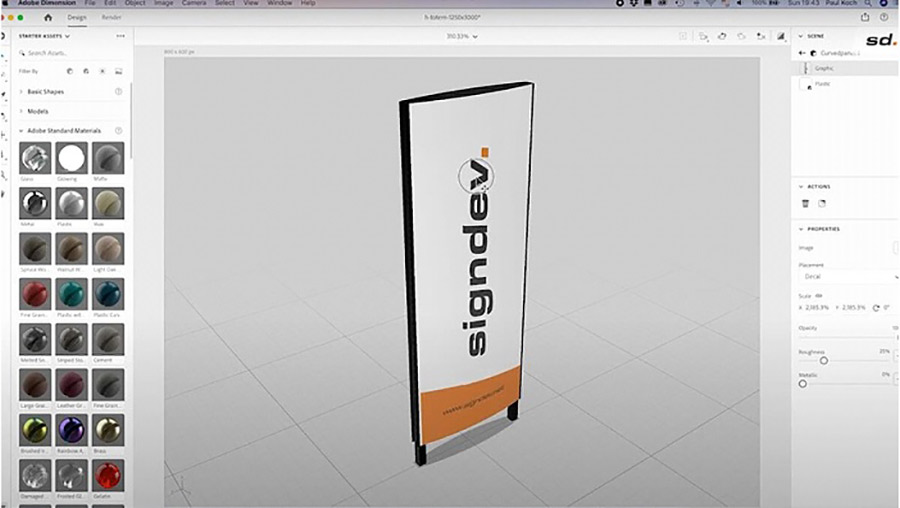The height and width of the screenshot is (508, 900).
Task: Adjust the Opacity slider
Action: click(847, 338)
